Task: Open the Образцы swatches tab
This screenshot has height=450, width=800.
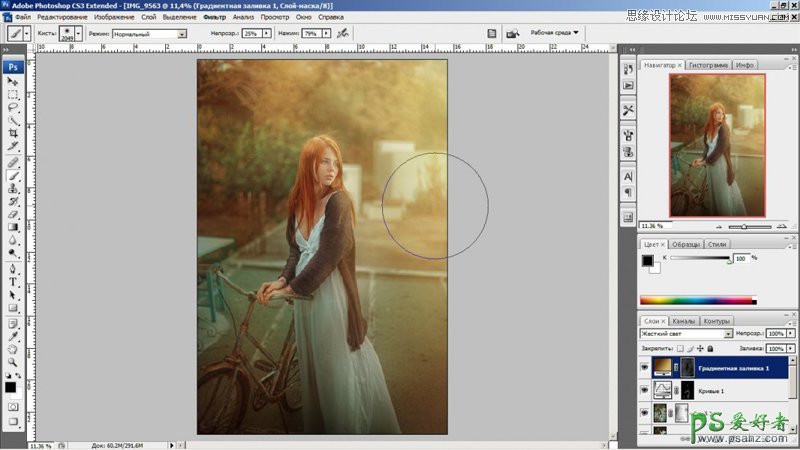Action: (685, 244)
